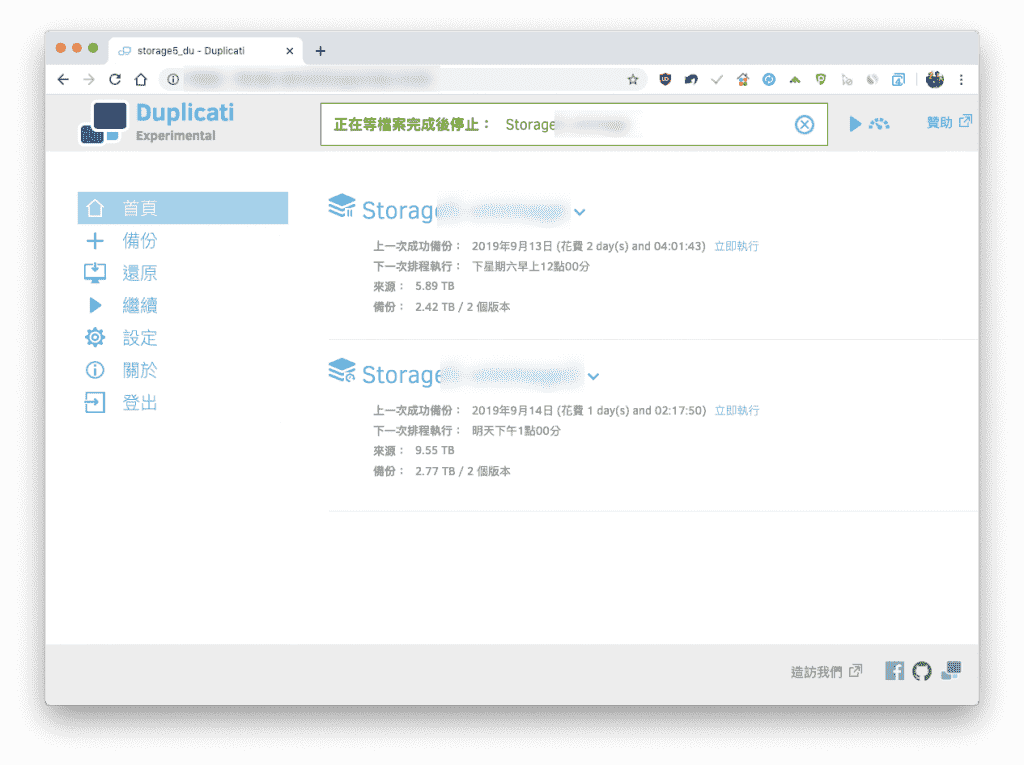Open the Facebook icon in the footer
This screenshot has width=1024, height=765.
coord(894,671)
